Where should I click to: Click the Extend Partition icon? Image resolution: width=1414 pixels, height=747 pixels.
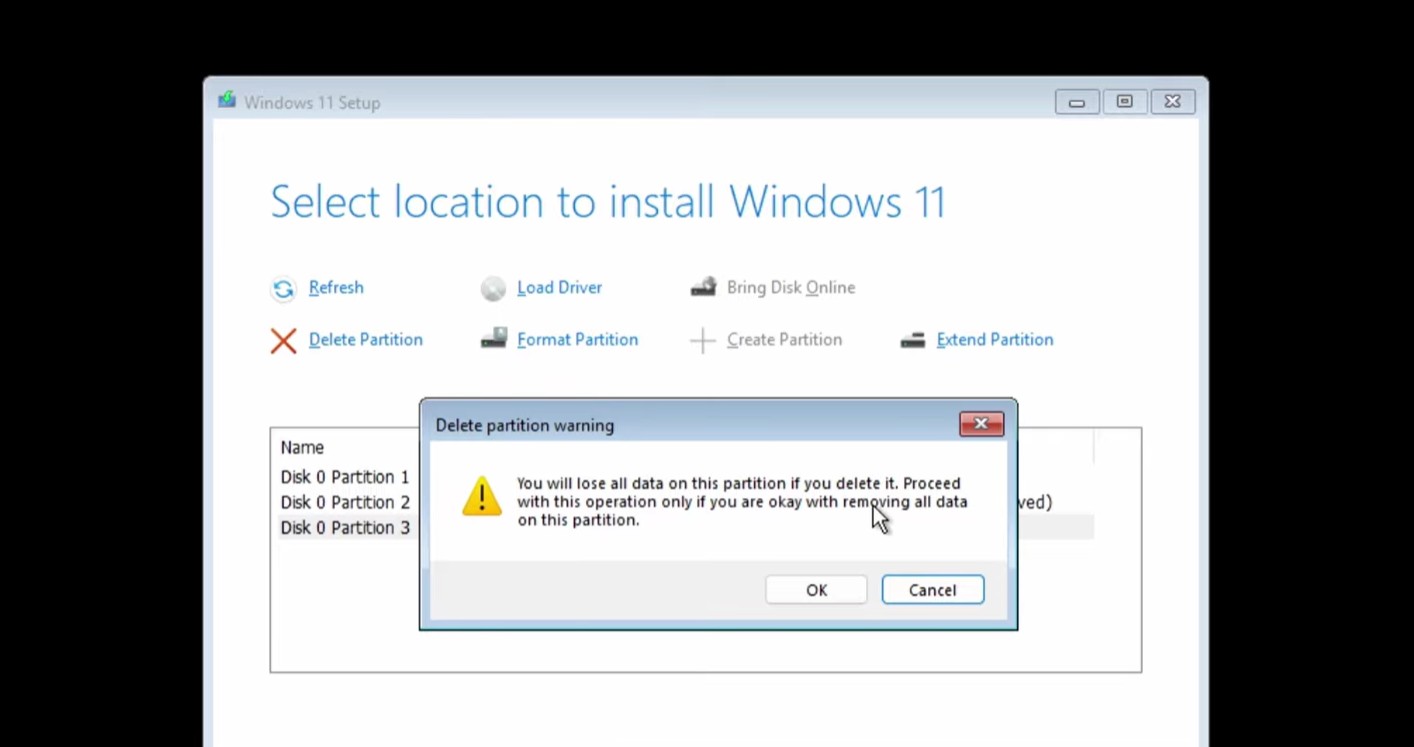[x=912, y=340]
